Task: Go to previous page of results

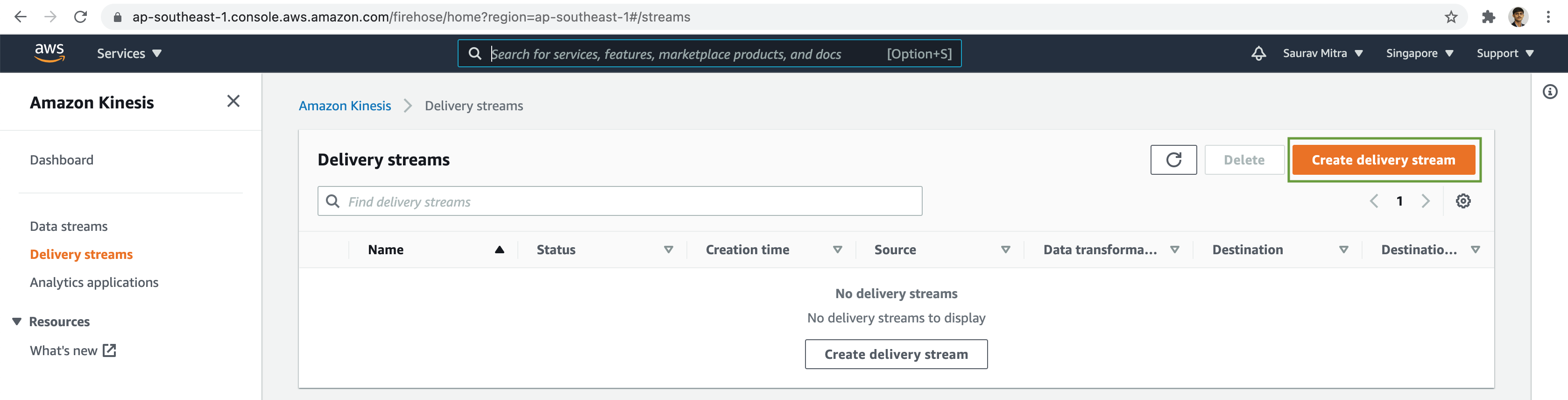Action: [x=1373, y=201]
